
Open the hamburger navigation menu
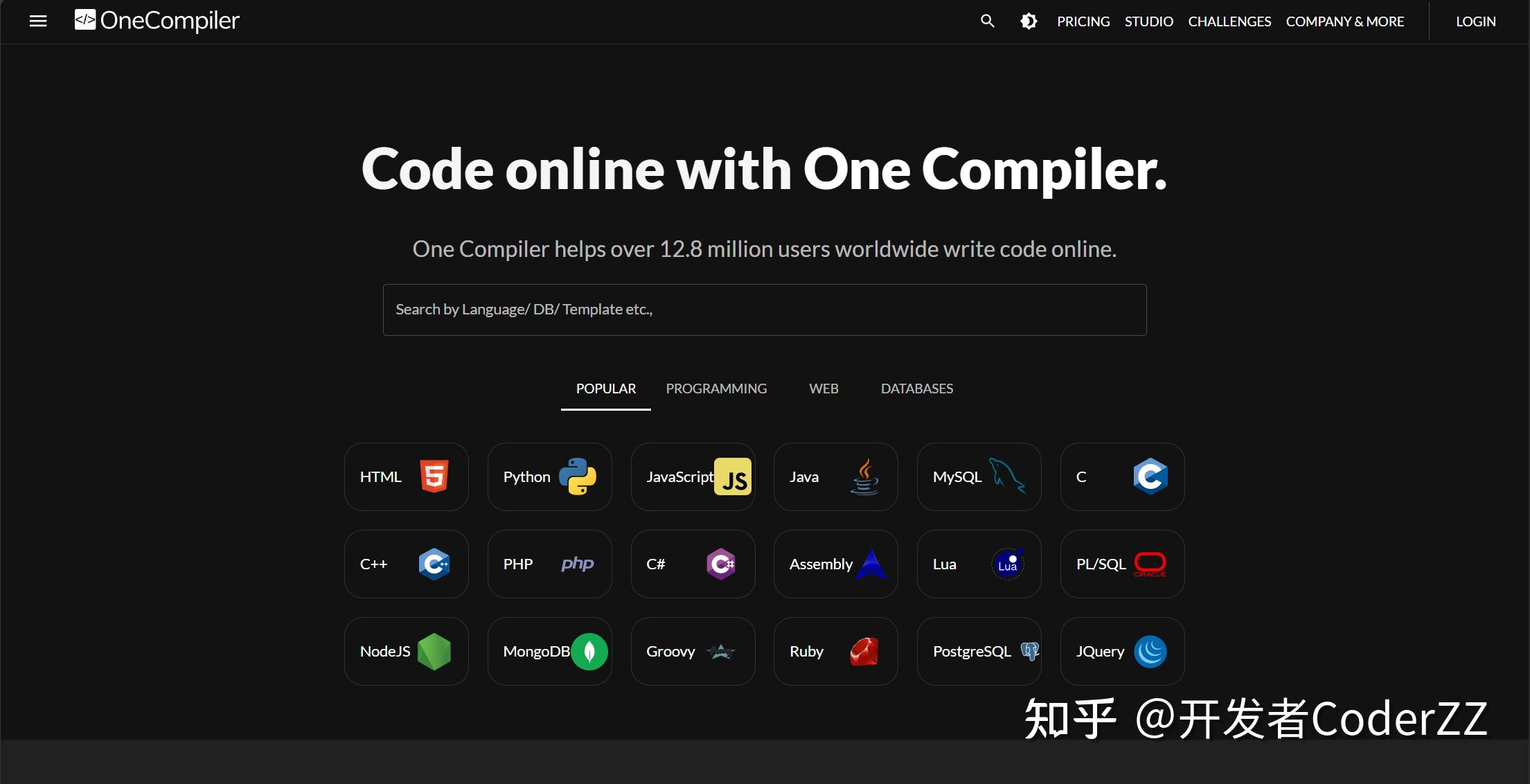point(37,21)
